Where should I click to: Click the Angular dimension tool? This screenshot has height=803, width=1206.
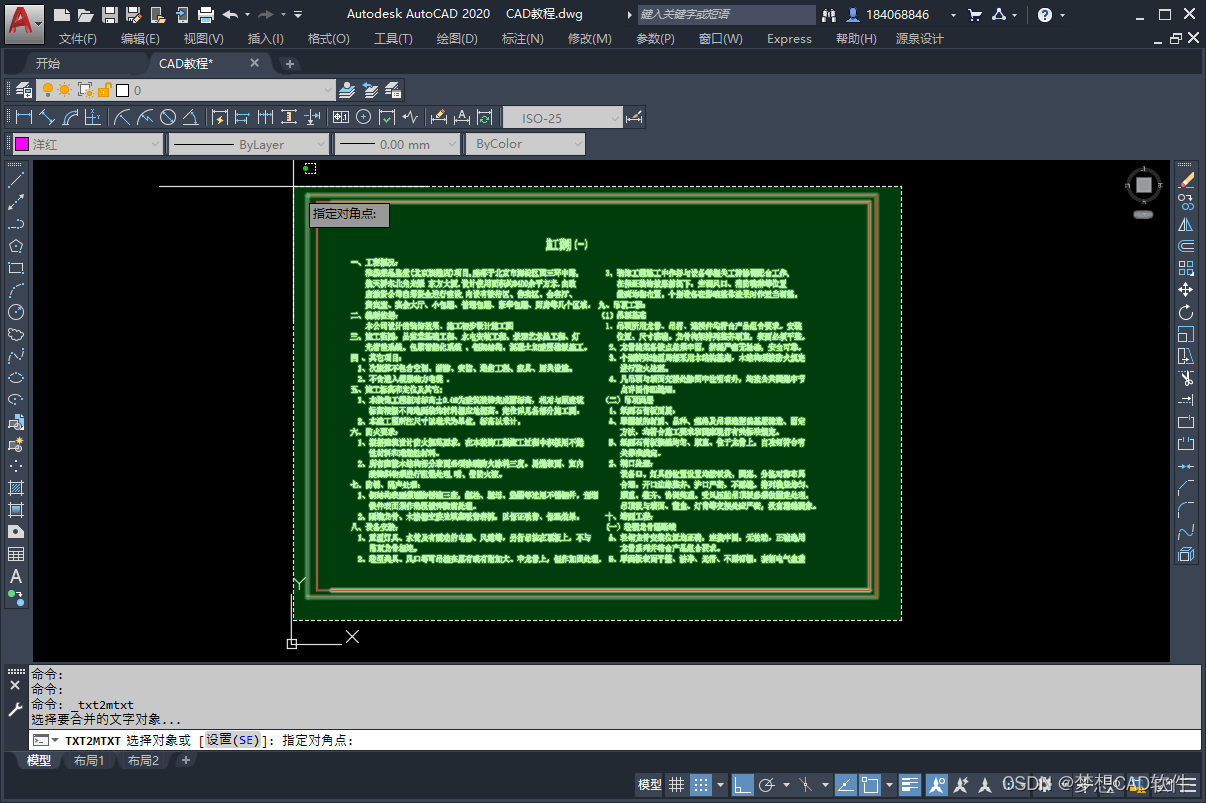(x=191, y=118)
